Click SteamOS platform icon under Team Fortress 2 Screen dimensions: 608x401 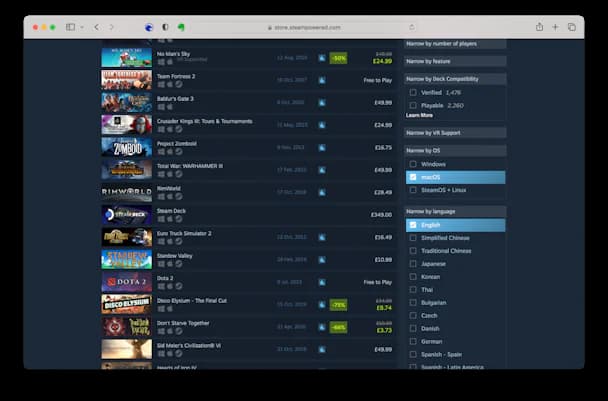tap(179, 84)
